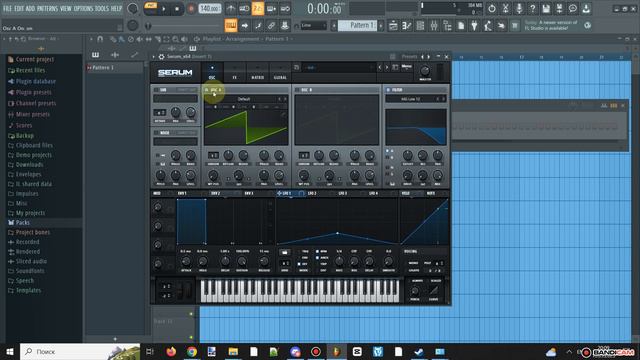Open LFO shape folder icon

click(284, 253)
